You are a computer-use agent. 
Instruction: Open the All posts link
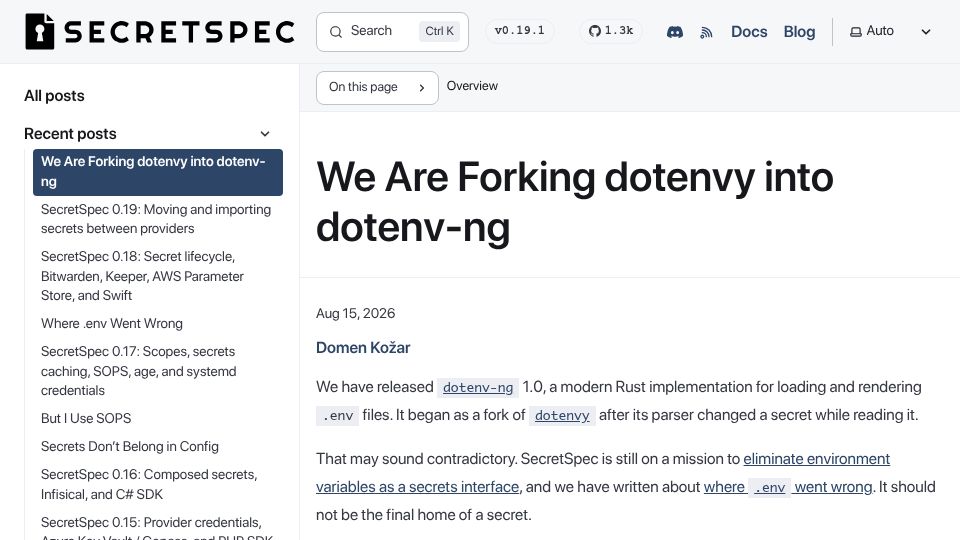(x=54, y=96)
